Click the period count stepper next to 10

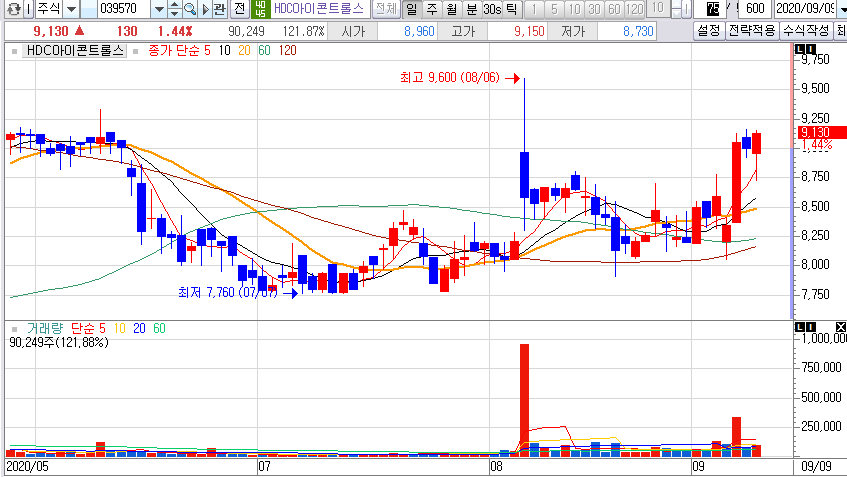pyautogui.click(x=675, y=9)
